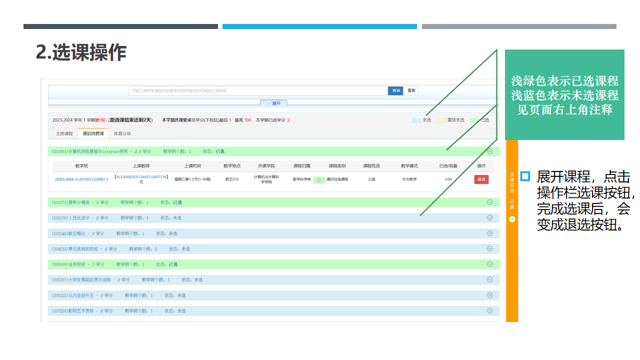640x360 pixels.
Task: Click the 已选/容量 column header
Action: pyautogui.click(x=448, y=166)
